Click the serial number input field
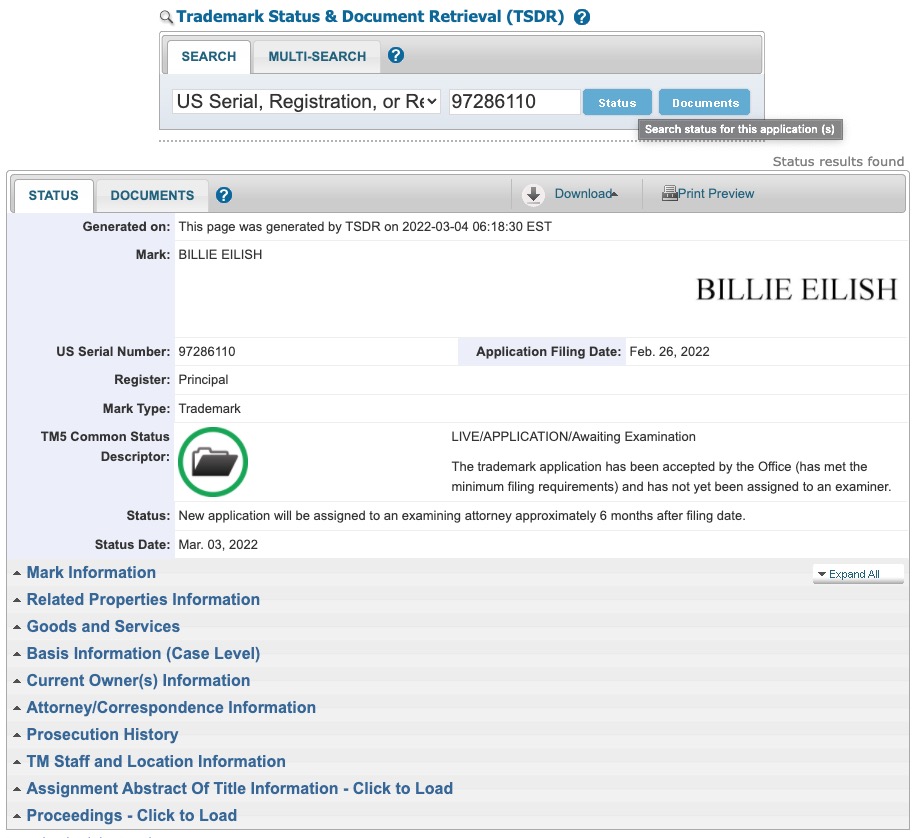 tap(514, 101)
